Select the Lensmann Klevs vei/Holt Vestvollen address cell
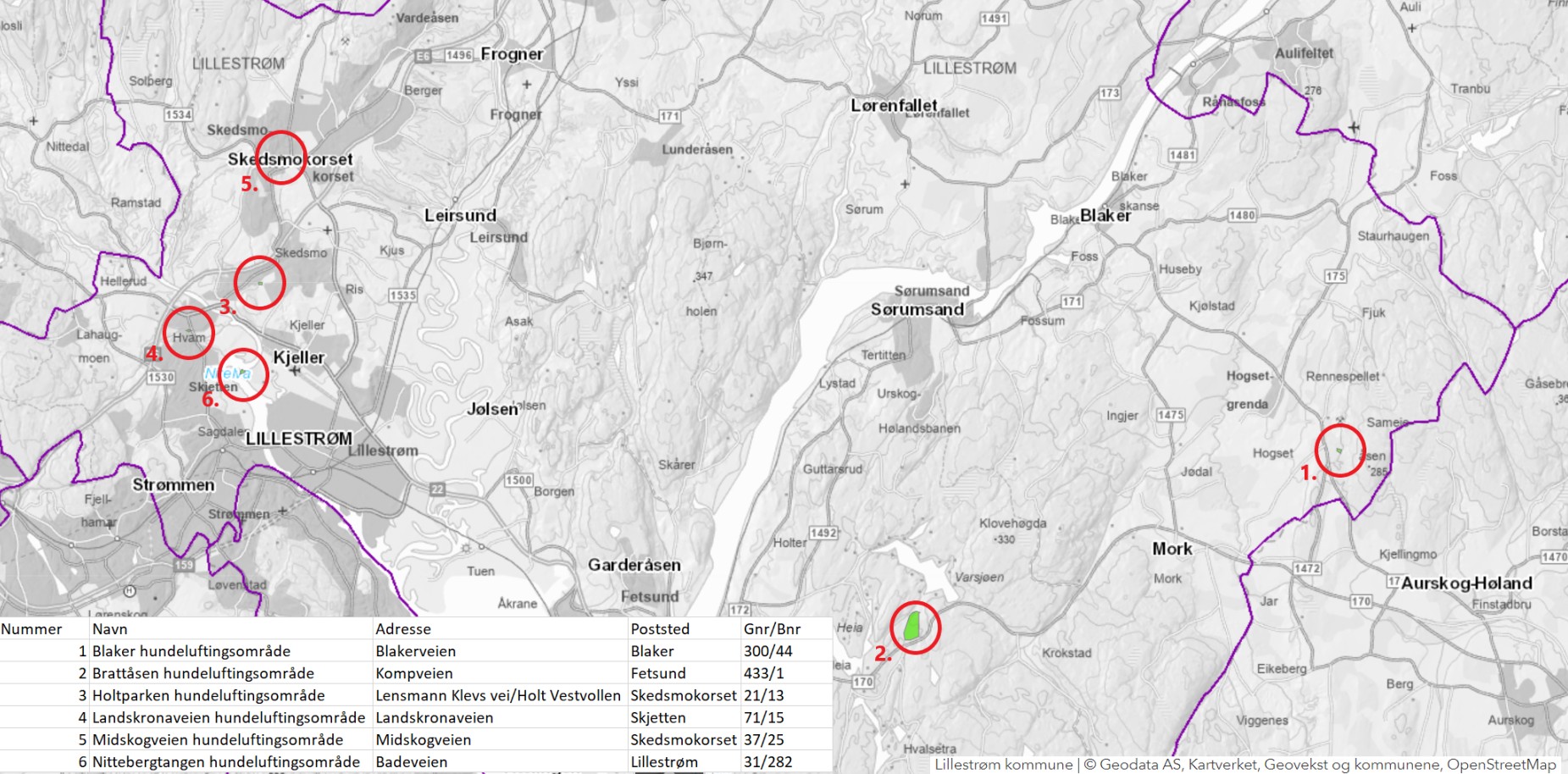This screenshot has width=1568, height=774. (x=498, y=695)
